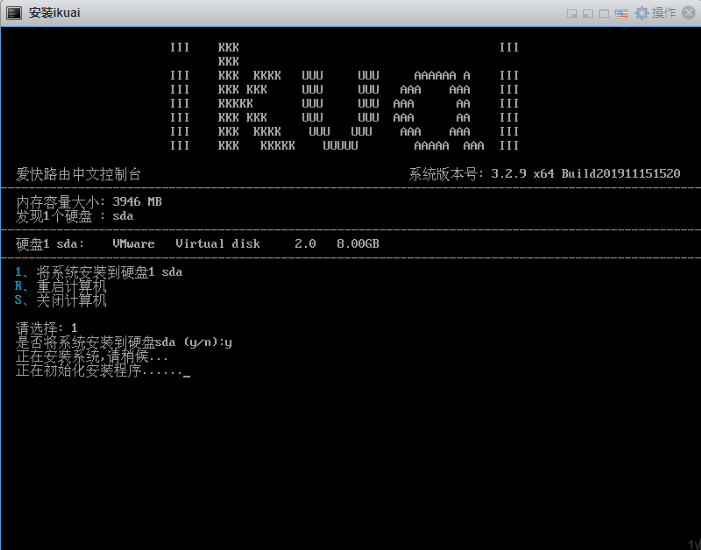This screenshot has width=701, height=550.
Task: Click the 是否将系统安装到硬盘sda (y/n):y line
Action: [x=124, y=343]
